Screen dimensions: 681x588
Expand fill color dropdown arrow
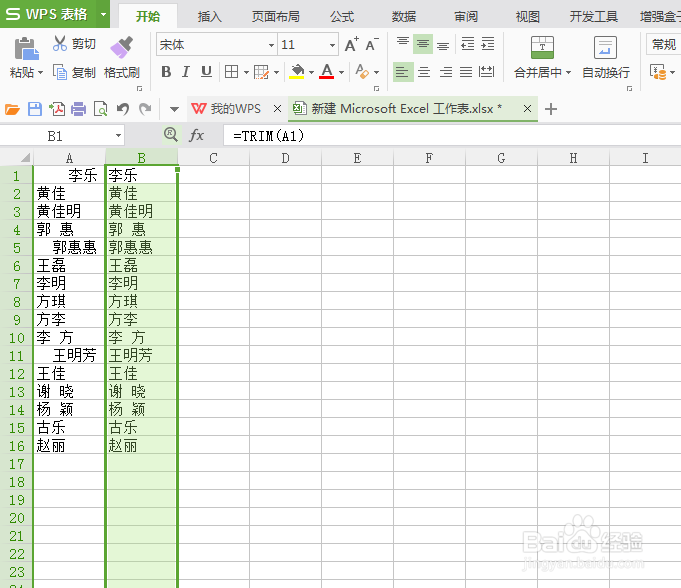[311, 72]
